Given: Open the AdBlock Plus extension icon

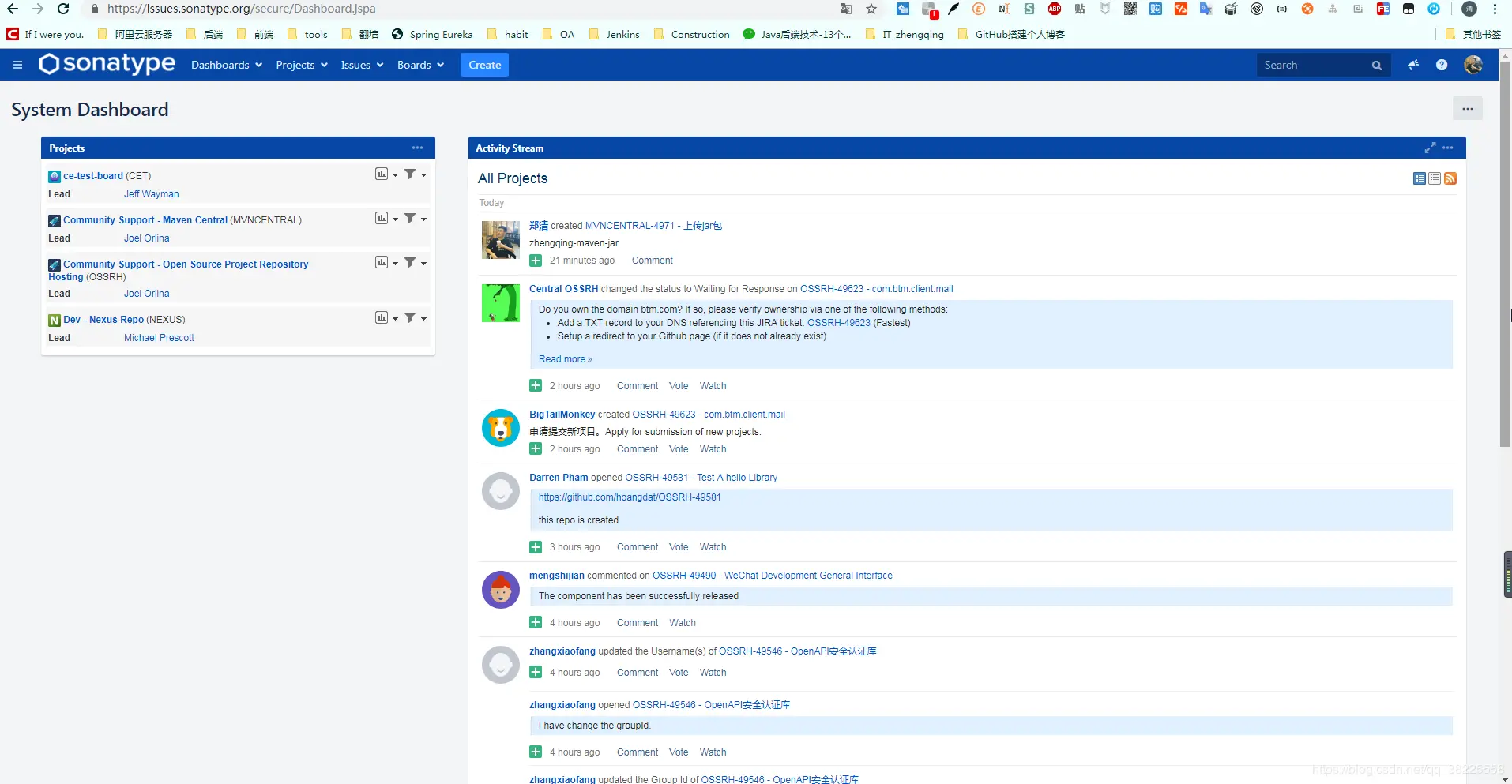Looking at the screenshot, I should (x=1055, y=9).
